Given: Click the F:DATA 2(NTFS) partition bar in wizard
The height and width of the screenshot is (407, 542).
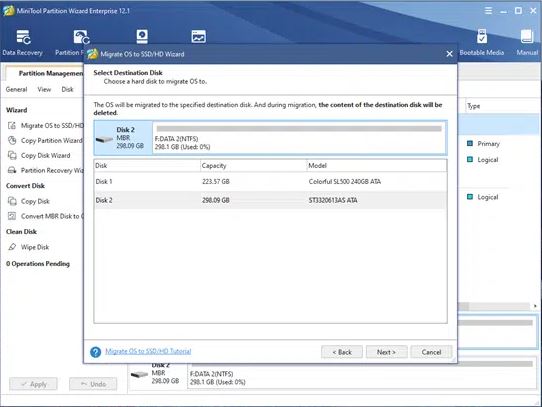Looking at the screenshot, I should pyautogui.click(x=299, y=138).
